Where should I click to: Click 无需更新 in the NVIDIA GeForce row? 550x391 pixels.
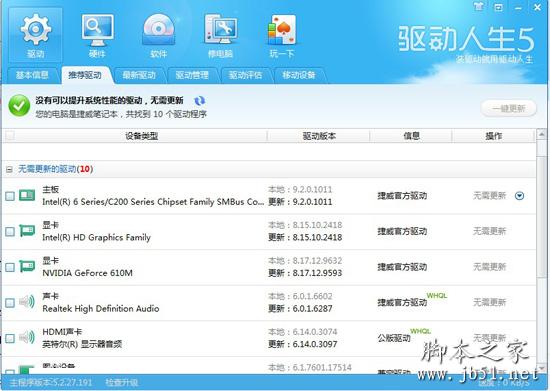pos(490,267)
